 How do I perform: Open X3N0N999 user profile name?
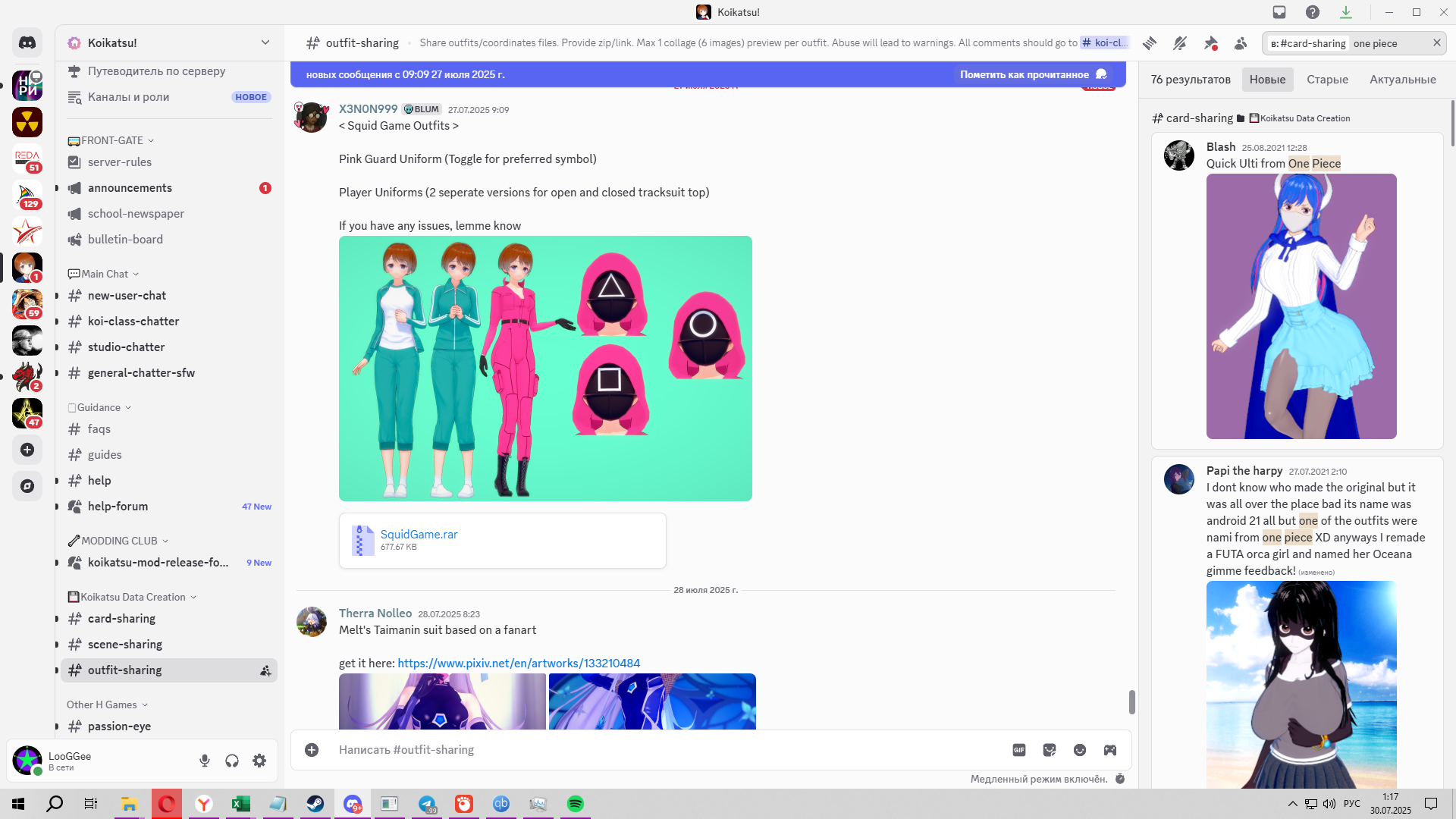(368, 109)
